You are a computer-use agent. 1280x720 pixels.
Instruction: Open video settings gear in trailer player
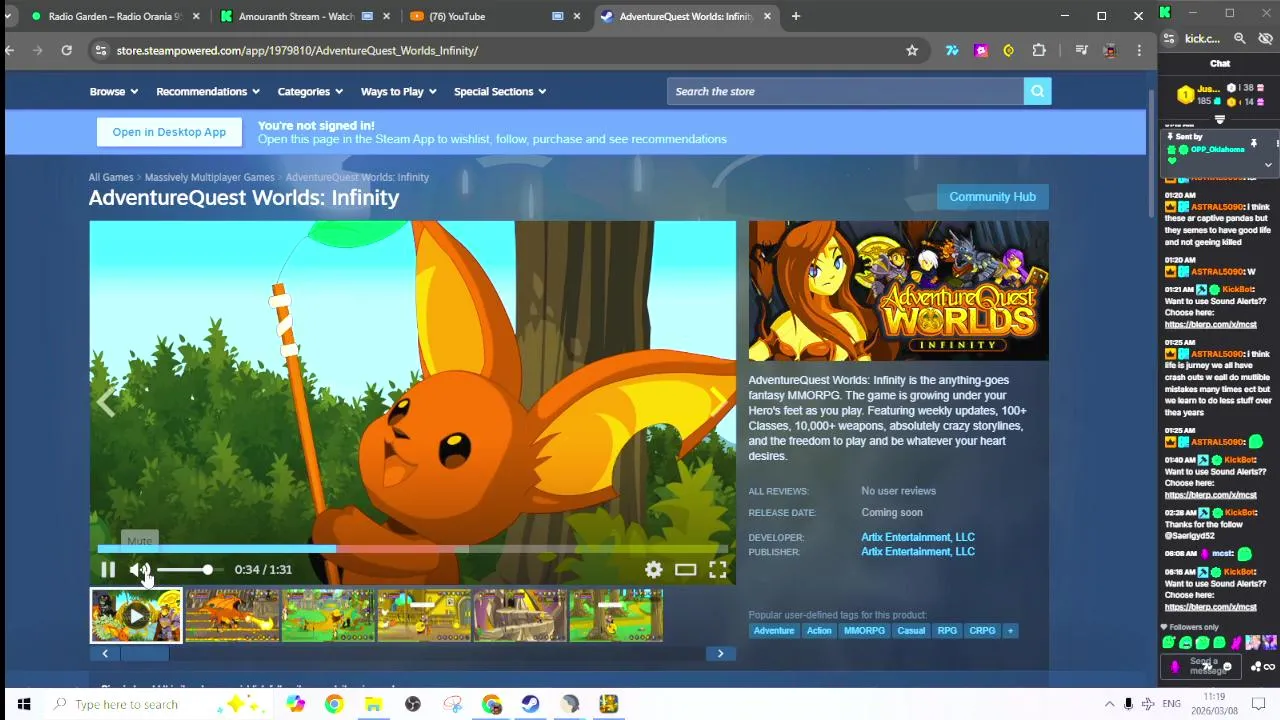coord(653,570)
